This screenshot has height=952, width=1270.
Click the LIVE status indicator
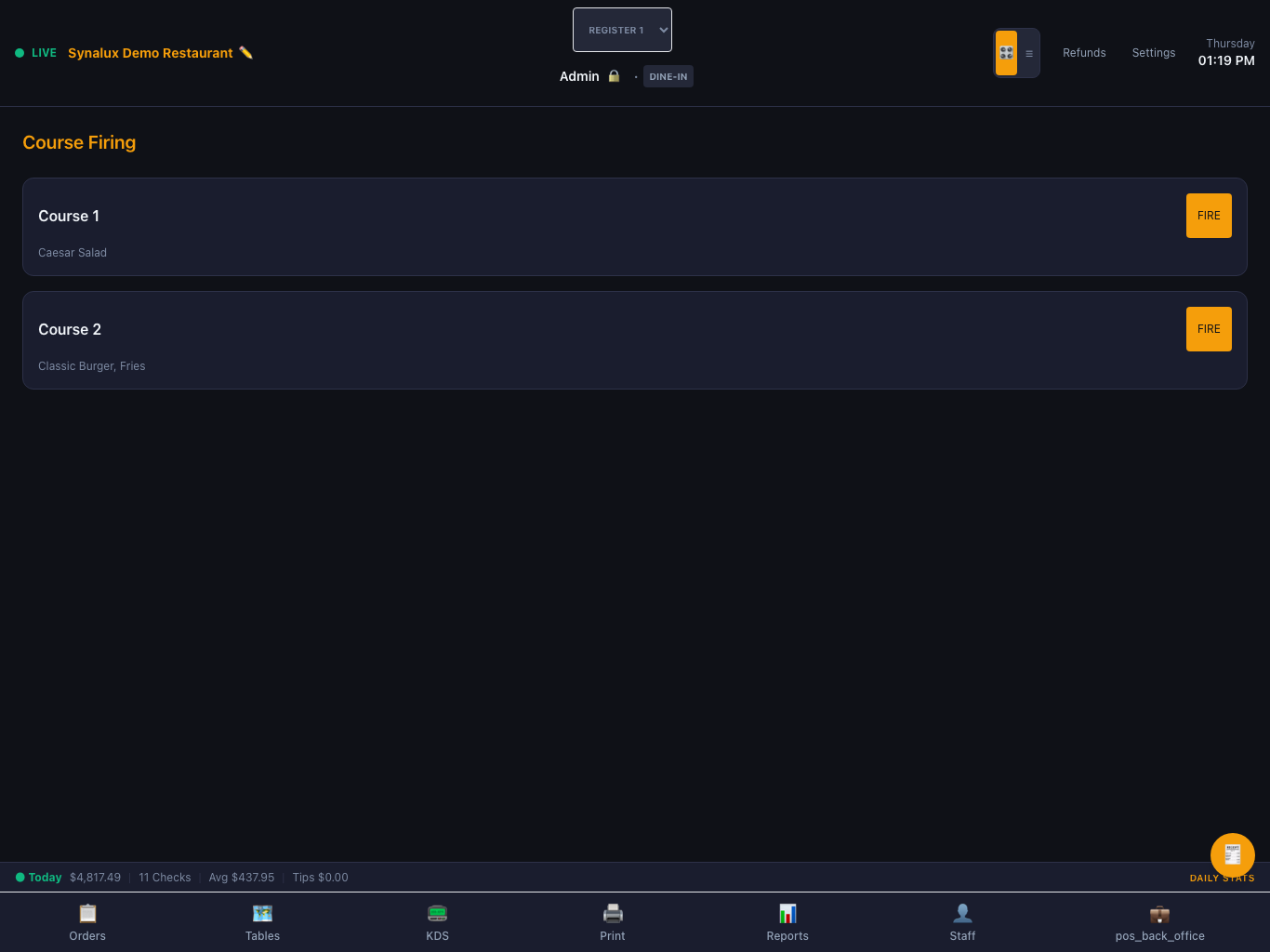tap(36, 53)
